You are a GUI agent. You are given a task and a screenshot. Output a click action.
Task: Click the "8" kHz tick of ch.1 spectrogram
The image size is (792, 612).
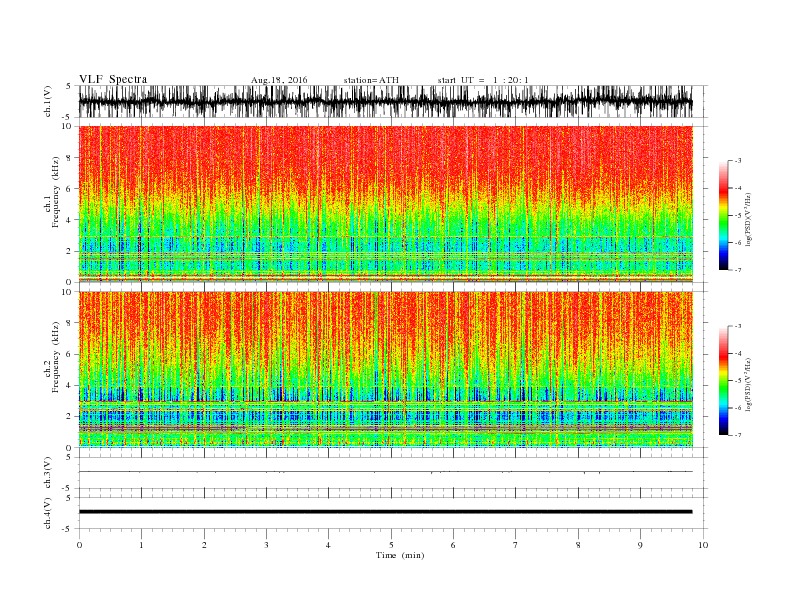pyautogui.click(x=70, y=158)
